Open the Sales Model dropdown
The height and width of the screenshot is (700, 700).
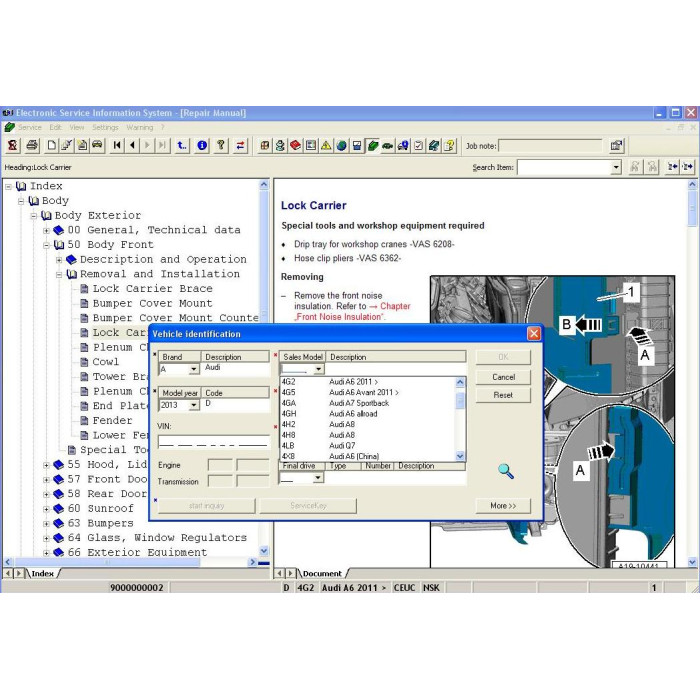click(318, 369)
